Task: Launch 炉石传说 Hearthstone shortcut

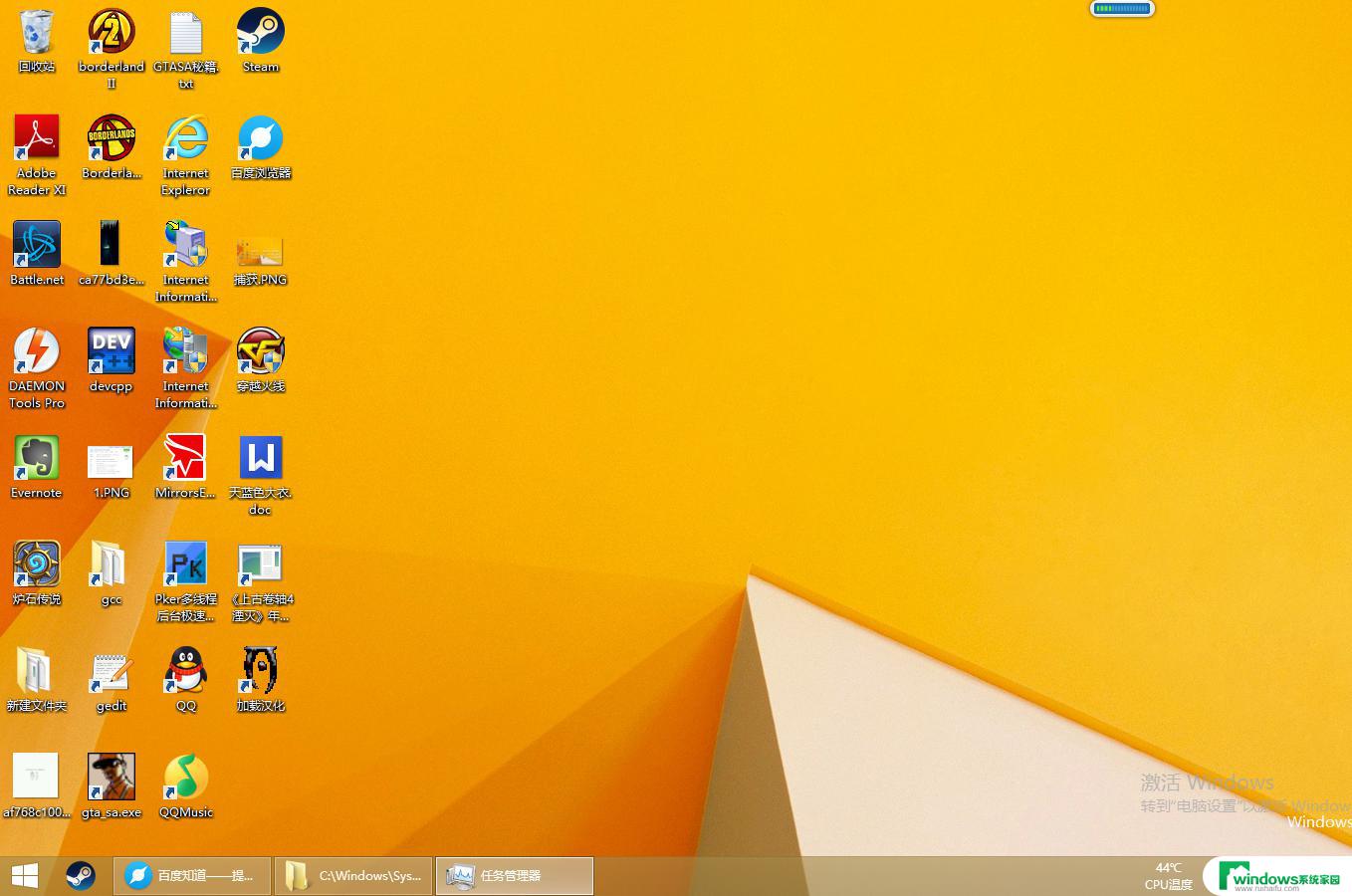Action: click(x=37, y=573)
